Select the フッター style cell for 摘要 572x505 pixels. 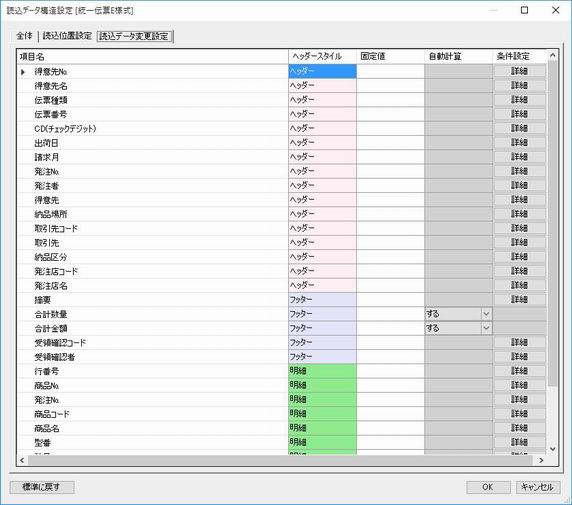[322, 299]
